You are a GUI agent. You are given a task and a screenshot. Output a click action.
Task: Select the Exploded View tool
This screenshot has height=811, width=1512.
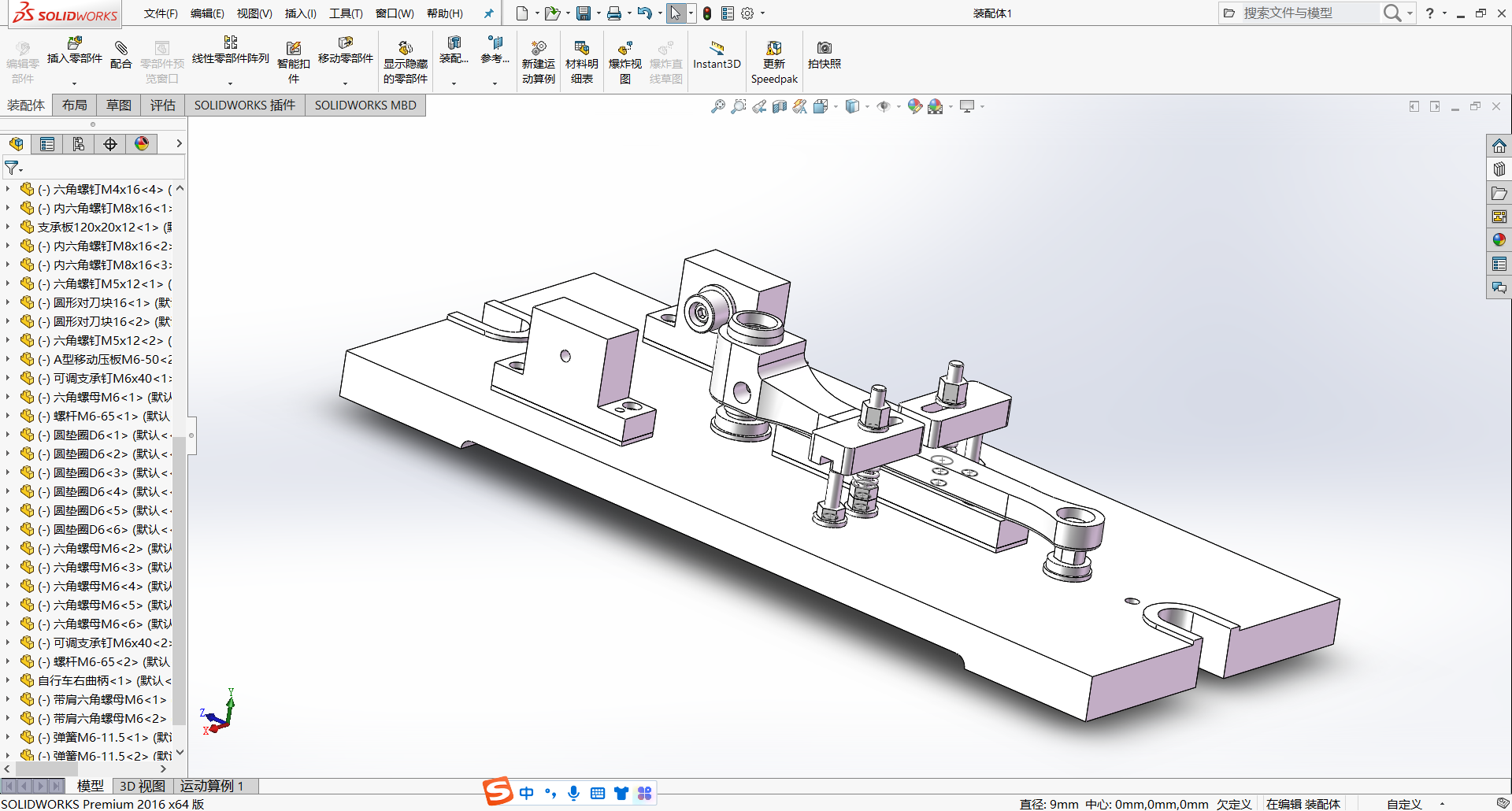tap(625, 48)
